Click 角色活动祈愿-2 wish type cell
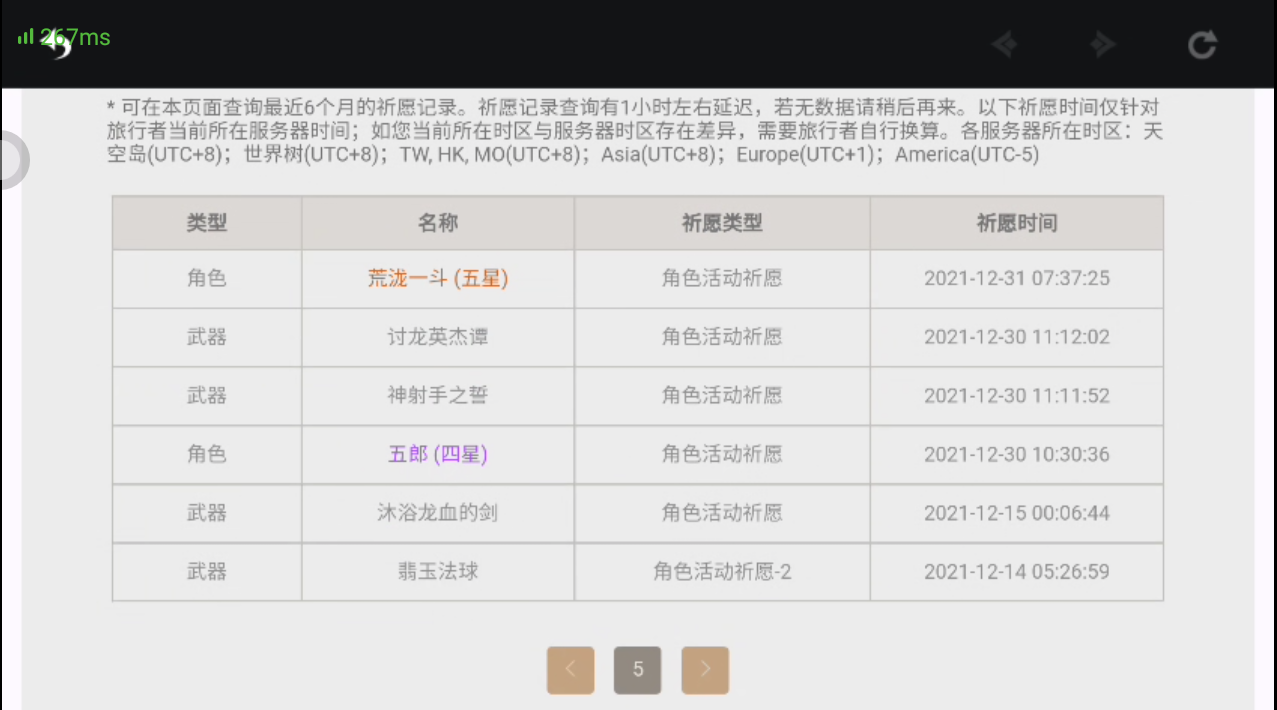This screenshot has width=1277, height=710. click(722, 572)
